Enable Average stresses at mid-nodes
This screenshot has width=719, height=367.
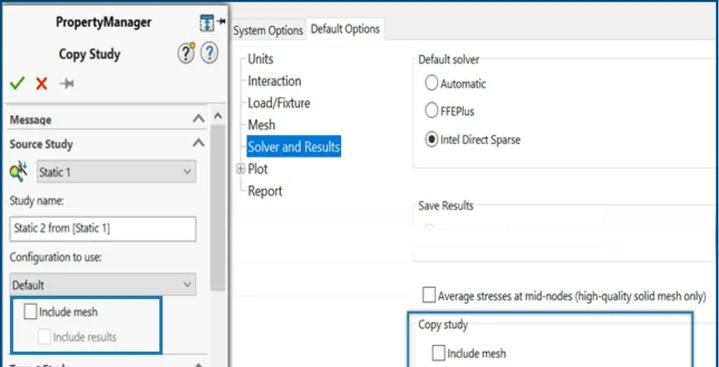(x=429, y=295)
